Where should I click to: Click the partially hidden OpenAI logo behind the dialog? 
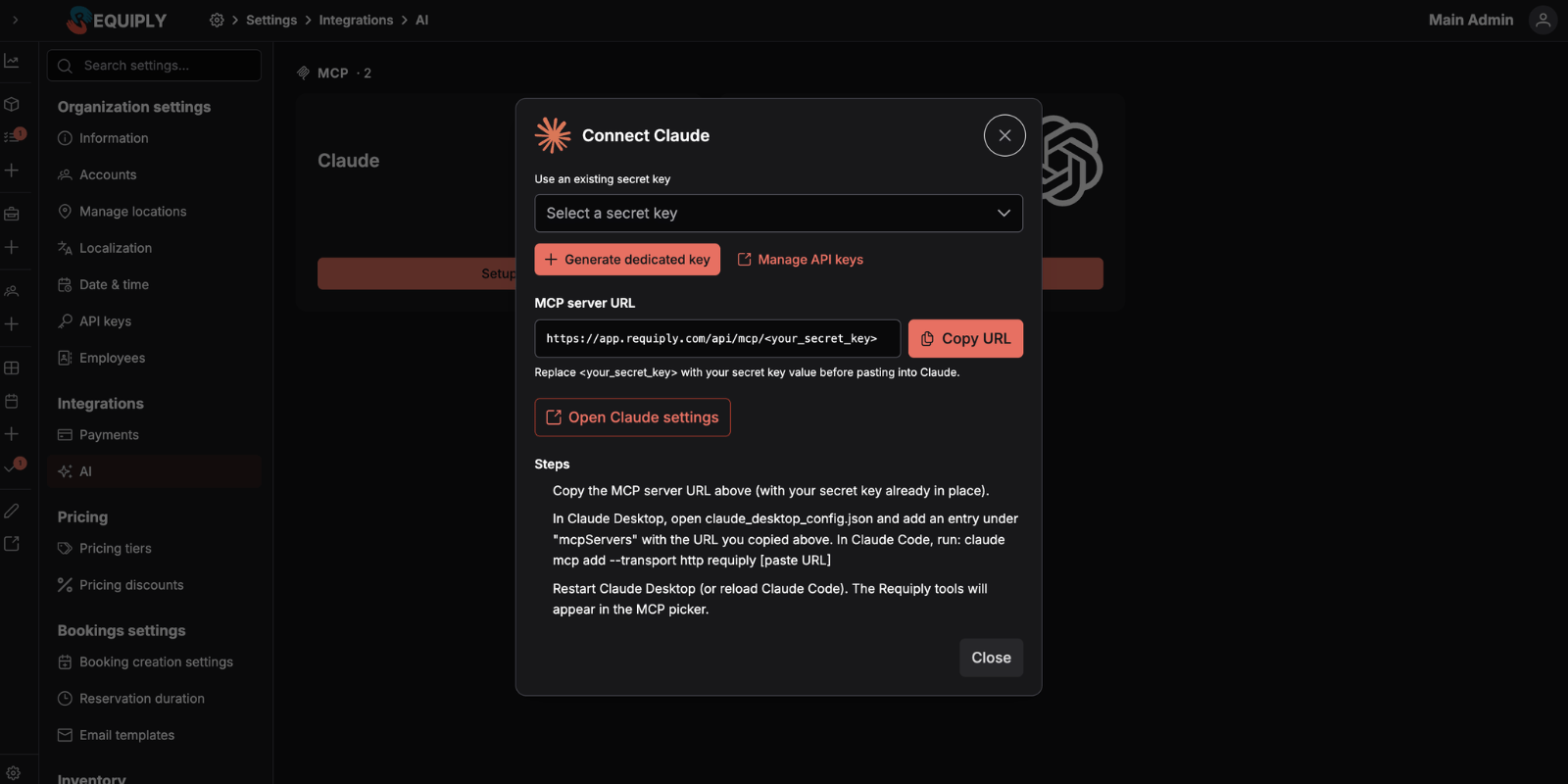click(1072, 161)
